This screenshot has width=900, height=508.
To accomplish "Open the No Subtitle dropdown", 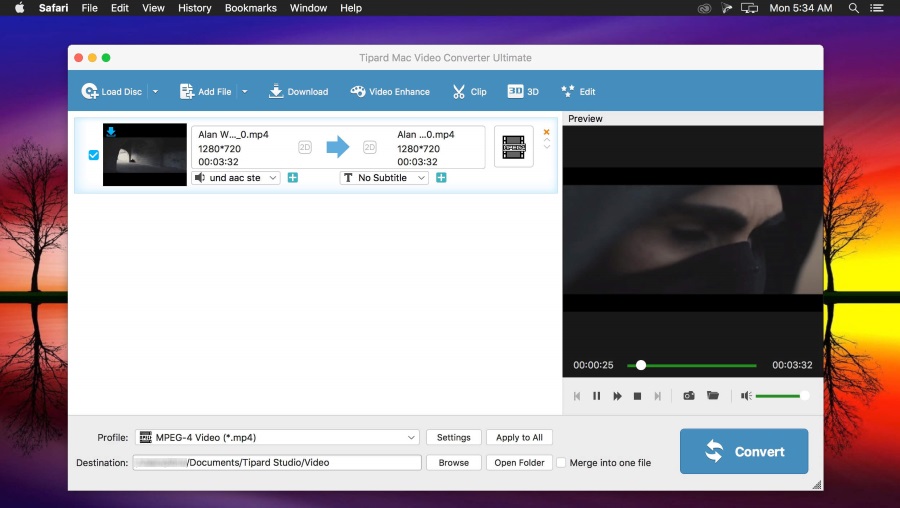I will pyautogui.click(x=384, y=178).
